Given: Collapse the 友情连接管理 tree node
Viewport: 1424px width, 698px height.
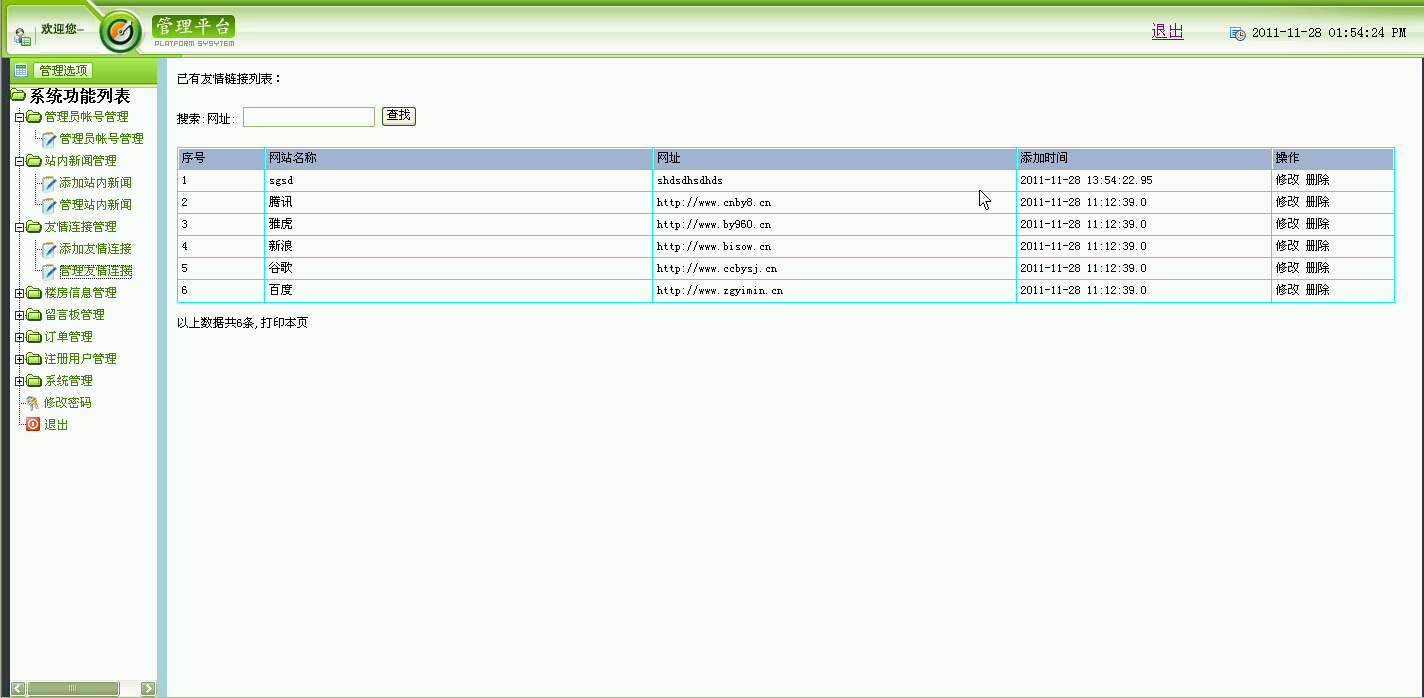Looking at the screenshot, I should pos(19,227).
